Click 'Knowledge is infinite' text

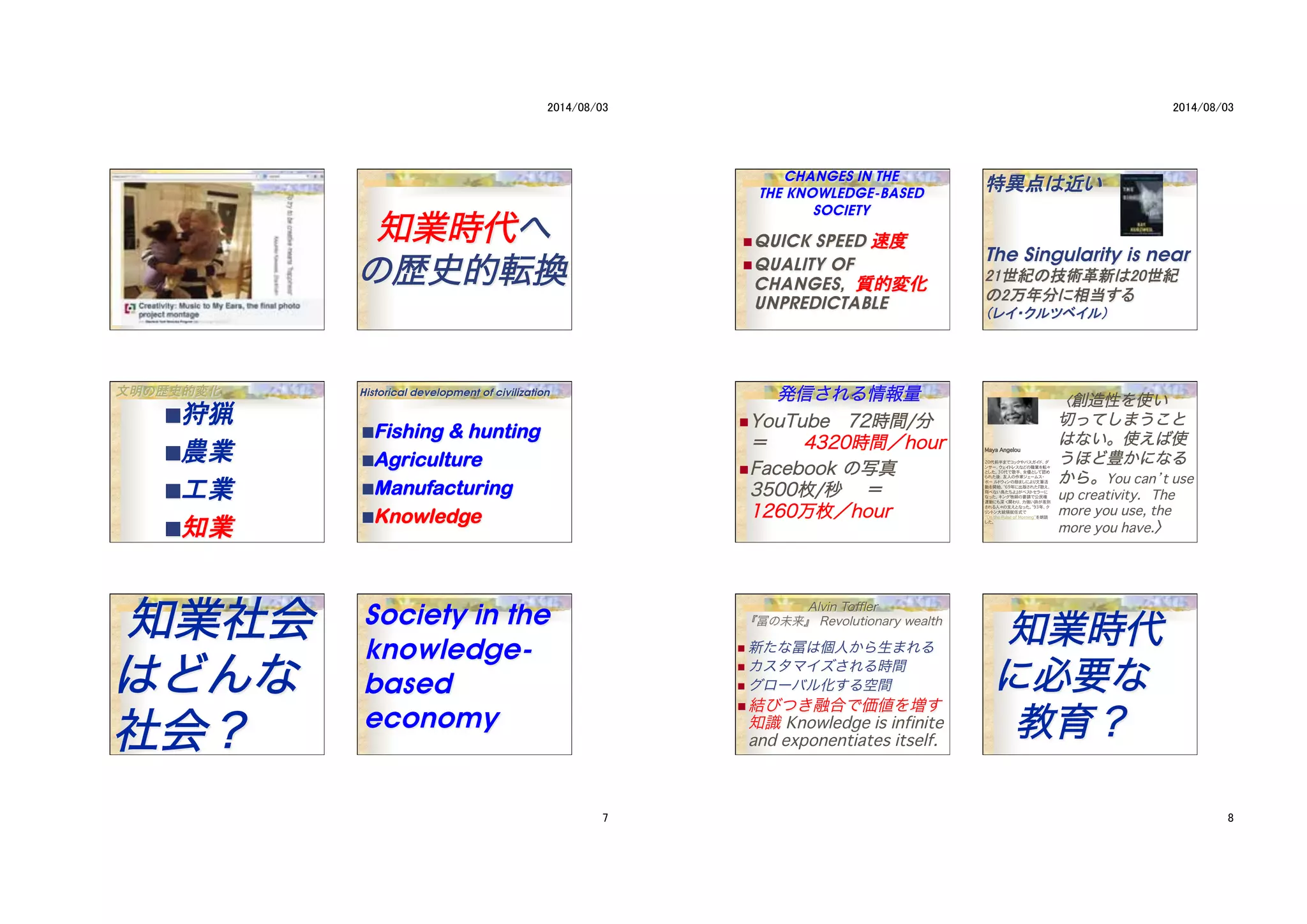pyautogui.click(x=865, y=723)
